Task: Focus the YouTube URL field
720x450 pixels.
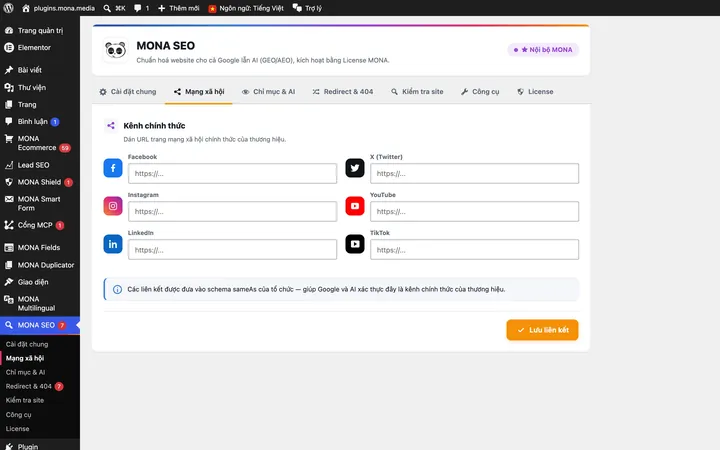Action: [474, 212]
